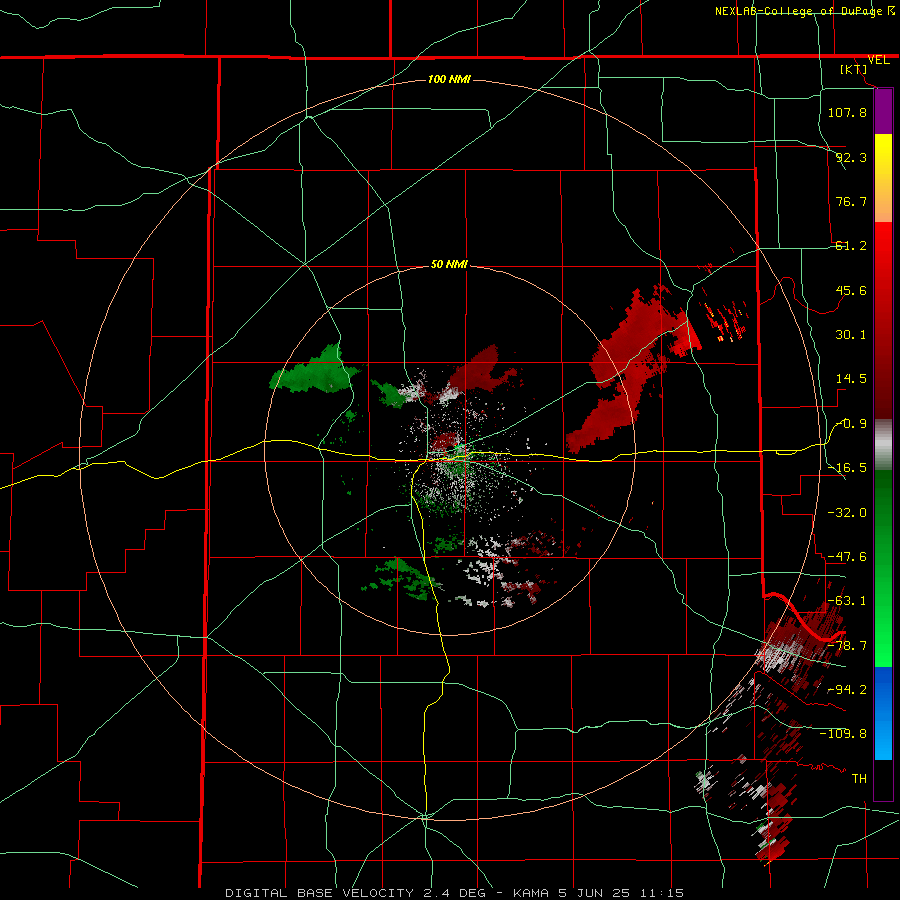Click the -0.9 velocity scale value
The height and width of the screenshot is (900, 900).
click(851, 424)
